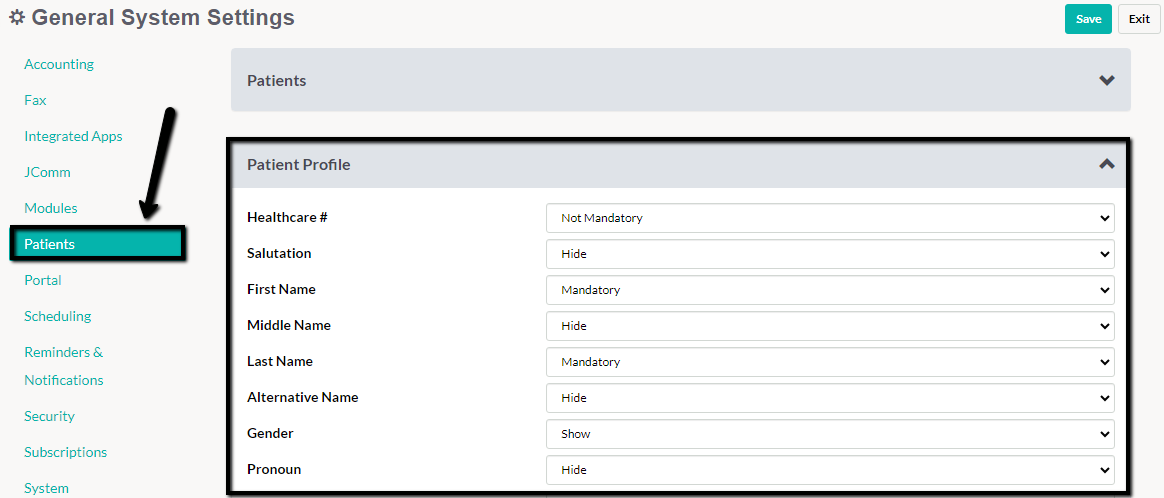This screenshot has height=498, width=1164.
Task: Go to Subscriptions settings
Action: coord(65,452)
